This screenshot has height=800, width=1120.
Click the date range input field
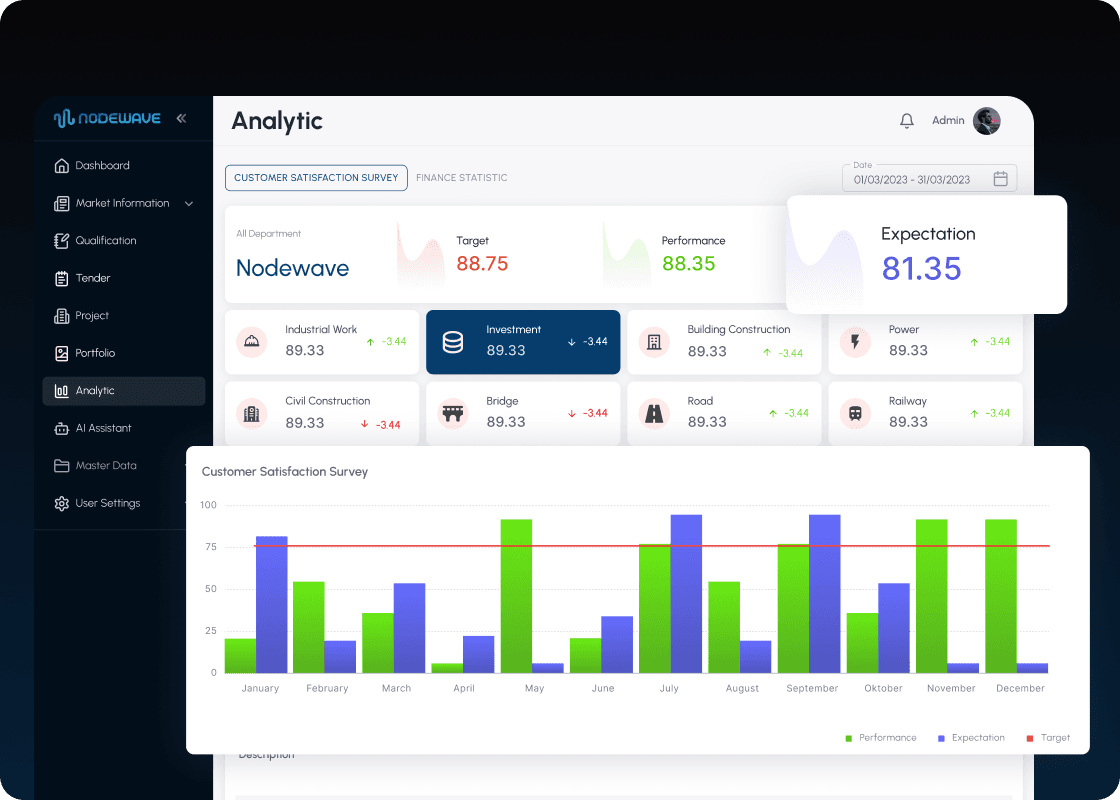click(x=929, y=179)
